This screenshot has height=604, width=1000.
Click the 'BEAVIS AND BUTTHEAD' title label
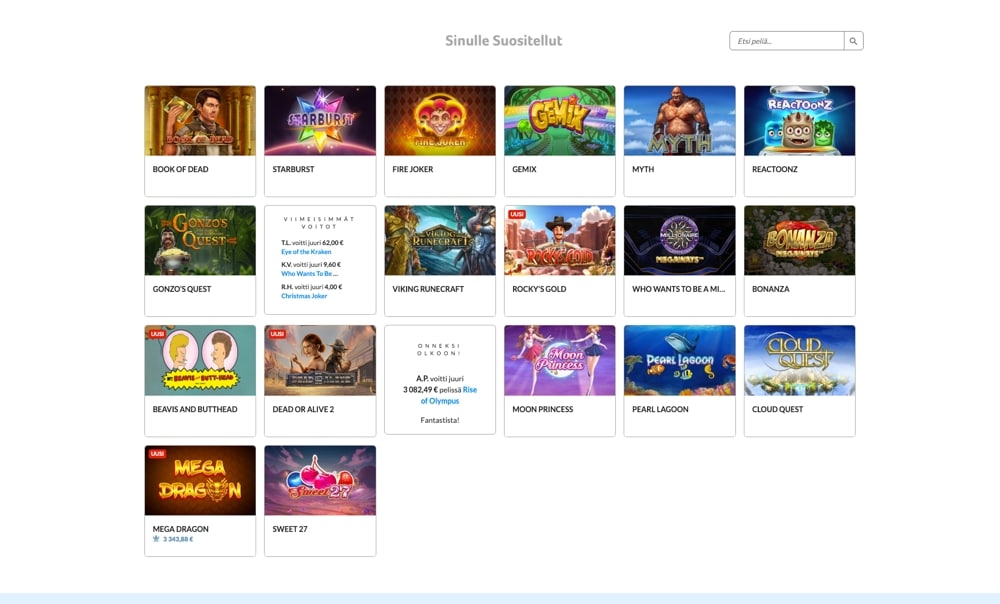195,409
